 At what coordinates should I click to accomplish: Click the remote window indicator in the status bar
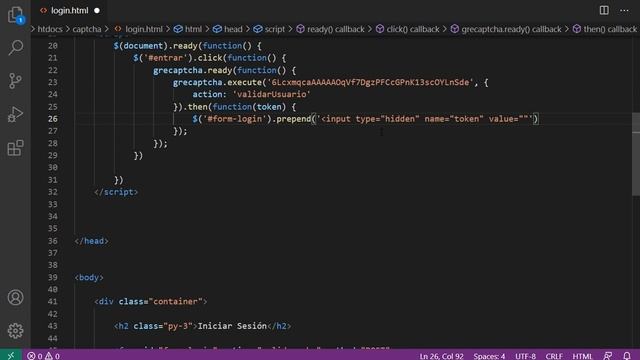pyautogui.click(x=11, y=356)
